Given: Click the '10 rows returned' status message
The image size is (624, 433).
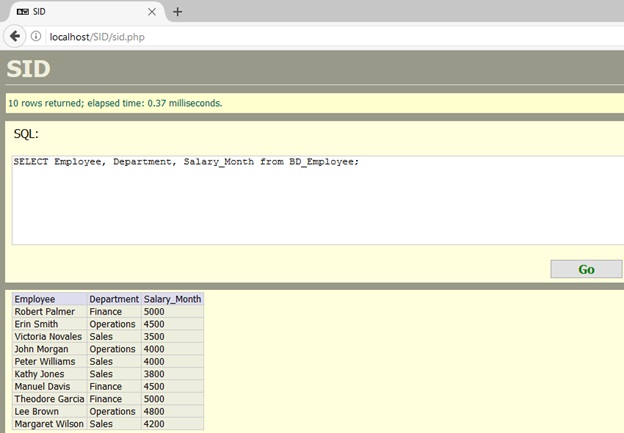Looking at the screenshot, I should pyautogui.click(x=115, y=103).
